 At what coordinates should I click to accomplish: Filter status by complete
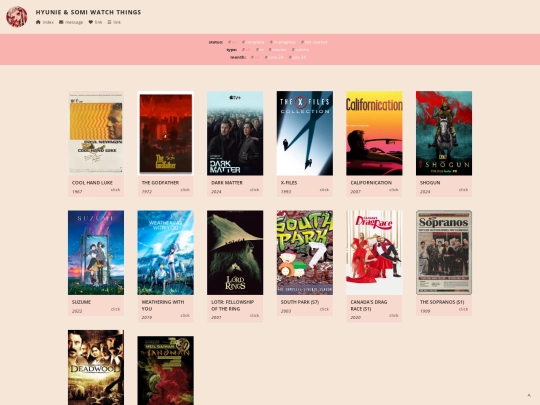click(x=253, y=42)
